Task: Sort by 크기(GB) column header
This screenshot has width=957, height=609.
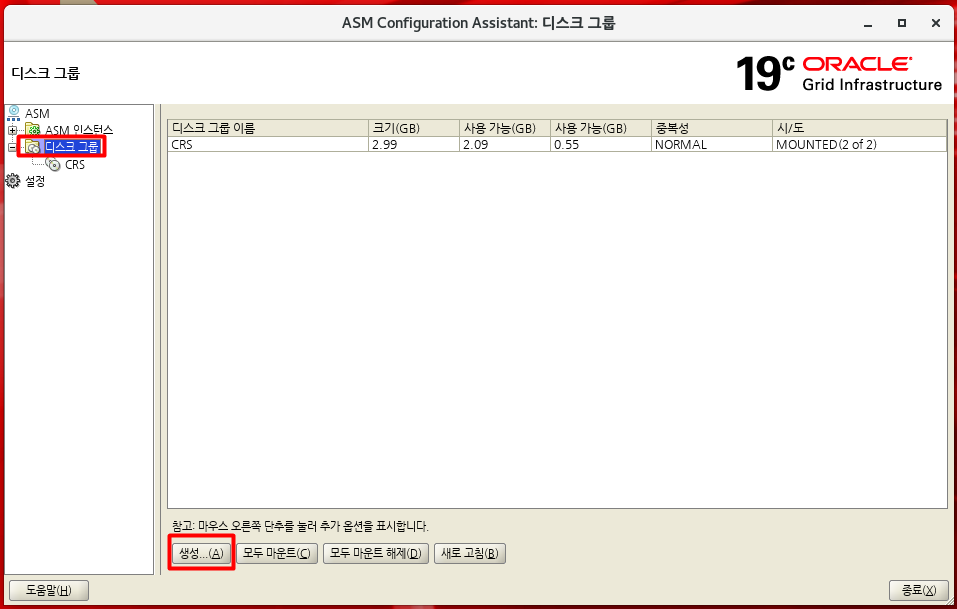Action: click(414, 128)
